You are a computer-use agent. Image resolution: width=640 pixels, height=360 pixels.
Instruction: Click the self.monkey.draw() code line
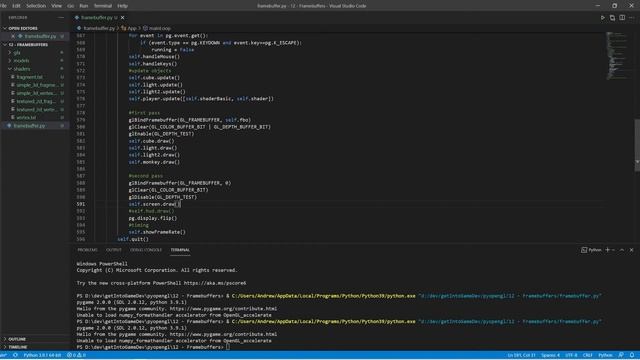click(x=154, y=162)
